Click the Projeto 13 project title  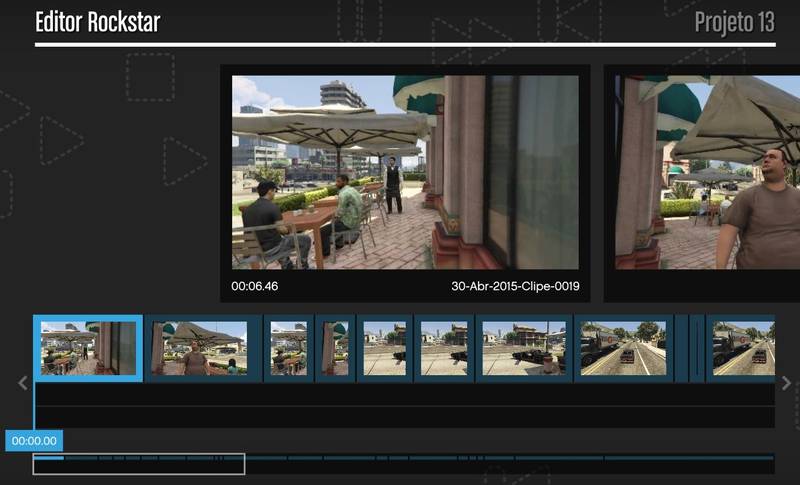[735, 22]
